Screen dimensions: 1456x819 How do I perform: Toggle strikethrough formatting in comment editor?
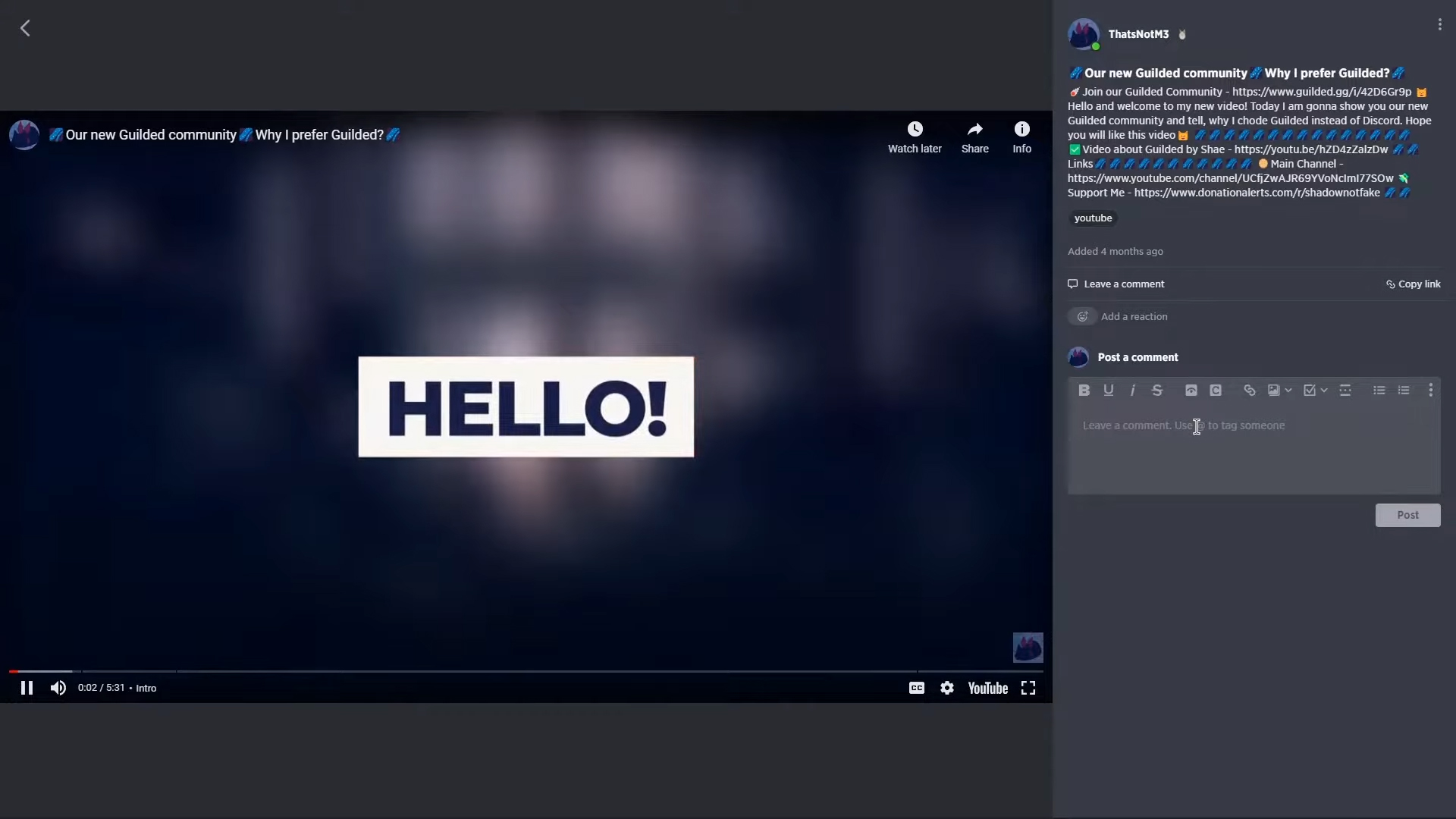[1156, 390]
